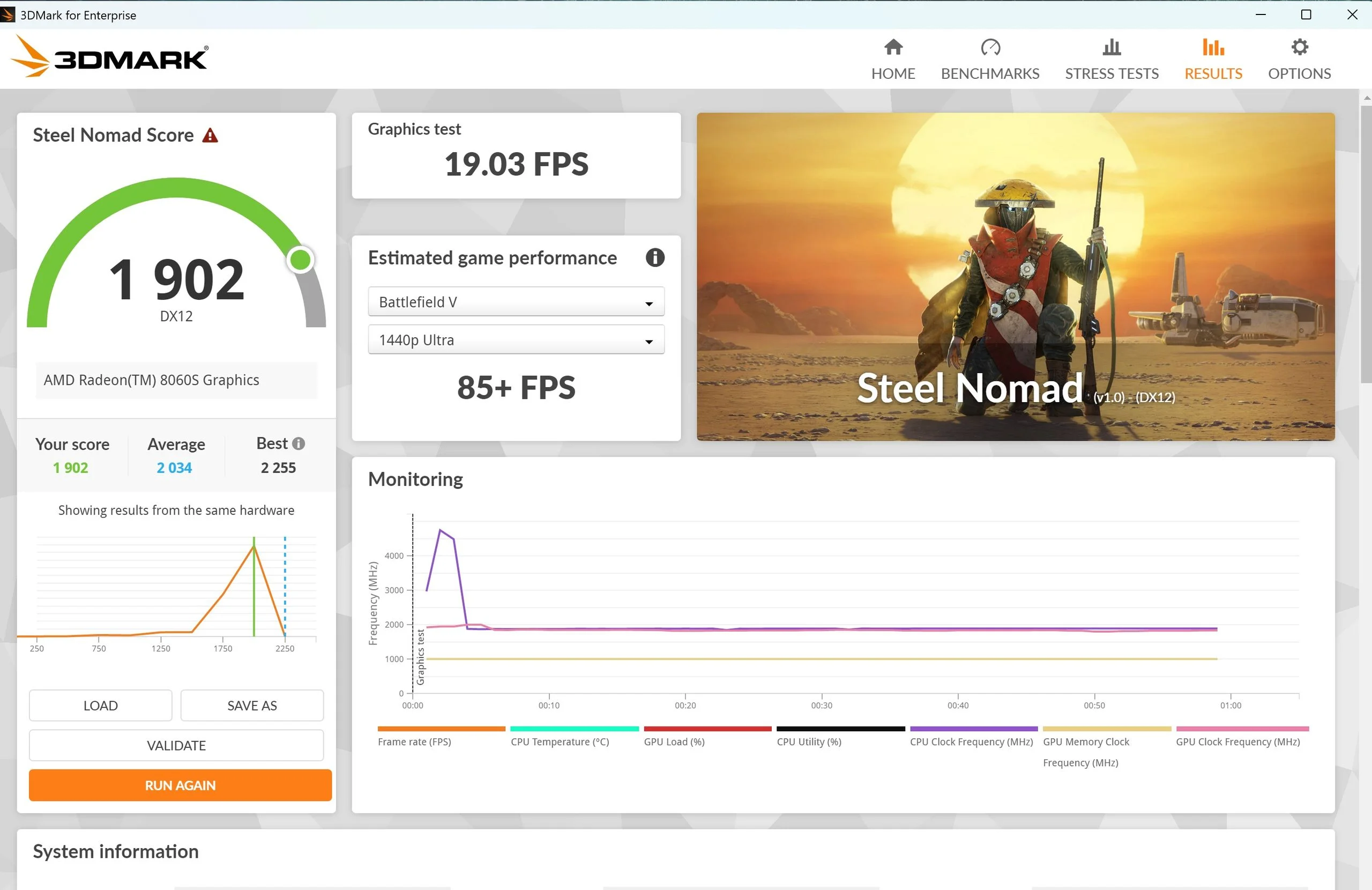The height and width of the screenshot is (890, 1372).
Task: Toggle Frame rate (FPS) legend series
Action: 414,742
